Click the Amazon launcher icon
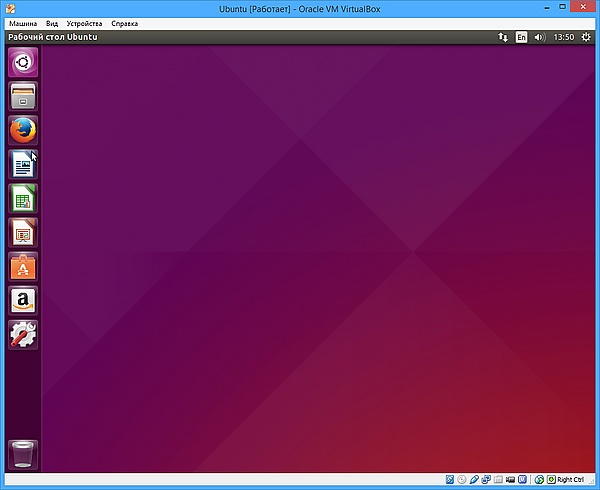This screenshot has height=490, width=600. pyautogui.click(x=22, y=300)
